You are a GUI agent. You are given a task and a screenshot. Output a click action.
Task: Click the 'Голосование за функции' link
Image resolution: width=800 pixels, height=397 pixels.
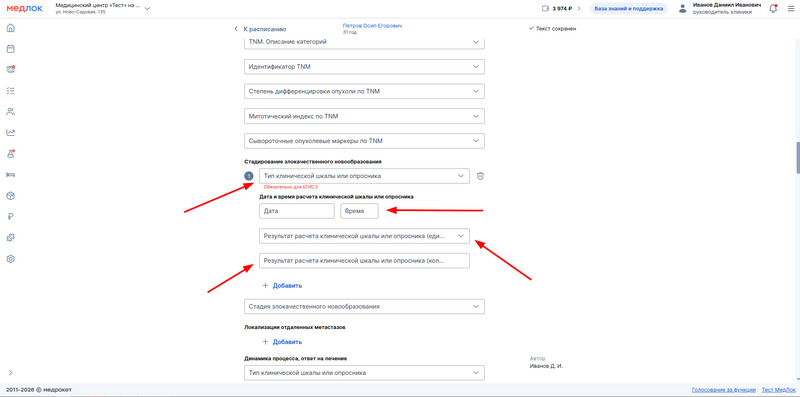[x=723, y=390]
